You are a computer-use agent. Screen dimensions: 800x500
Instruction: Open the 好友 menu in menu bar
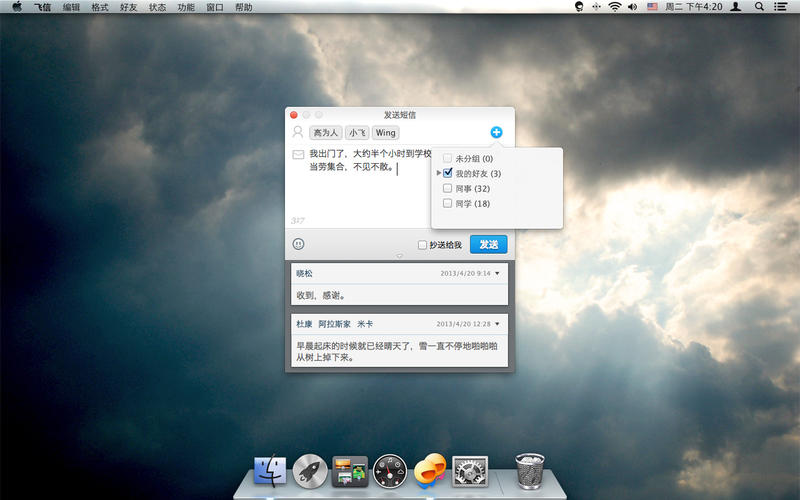click(129, 7)
